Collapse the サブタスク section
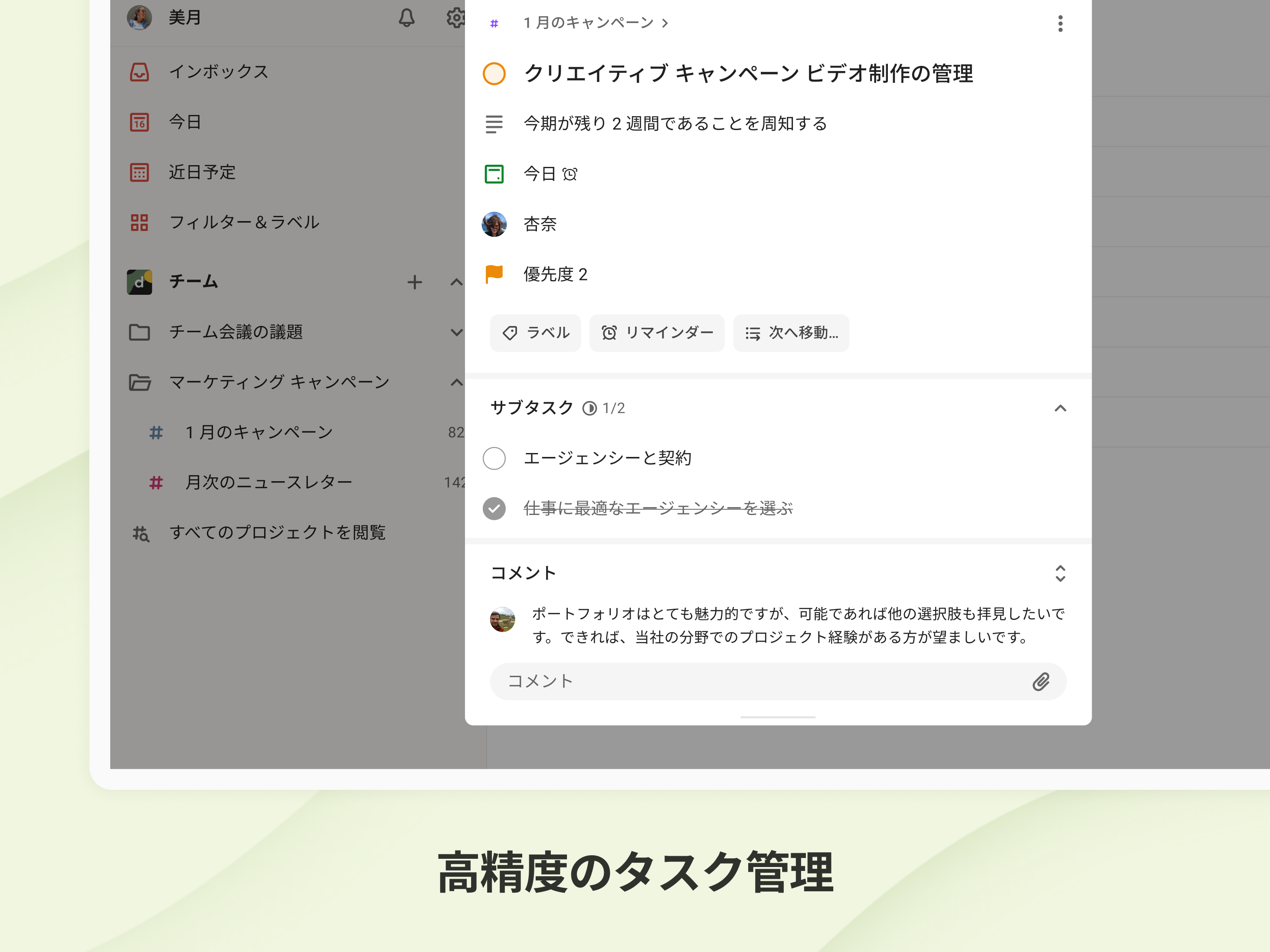Viewport: 1270px width, 952px height. [1060, 408]
